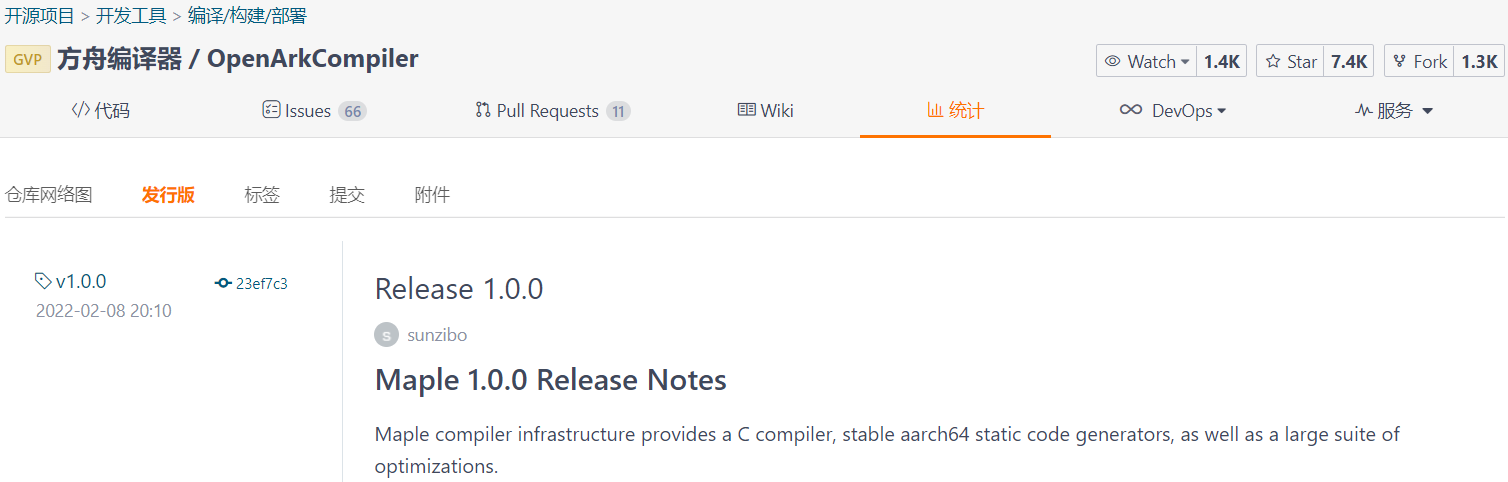The width and height of the screenshot is (1508, 482).
Task: Click sunzibo's avatar icon
Action: [x=386, y=335]
